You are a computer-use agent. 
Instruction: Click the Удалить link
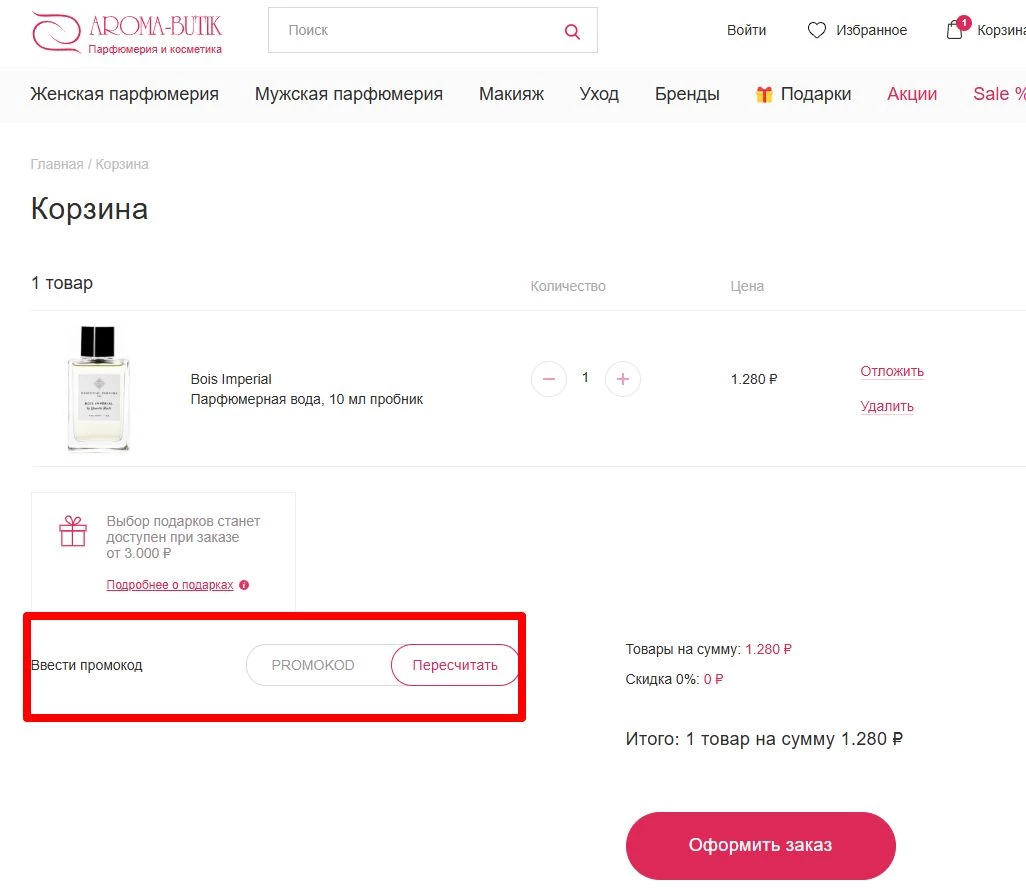[x=886, y=406]
